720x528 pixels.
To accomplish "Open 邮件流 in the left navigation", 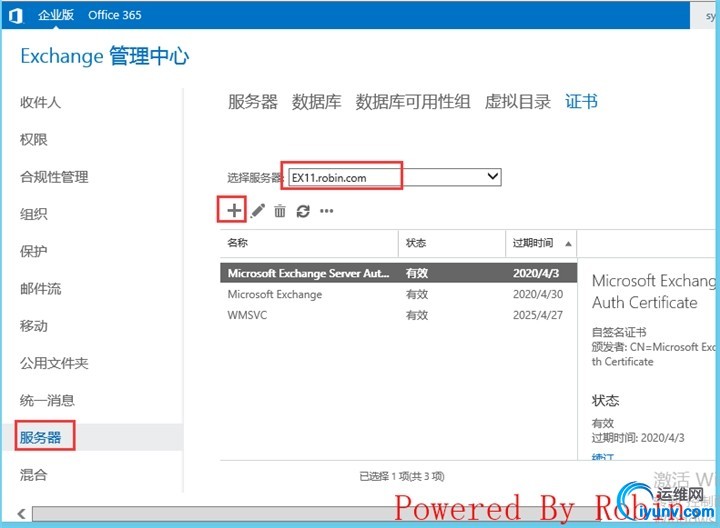I will pyautogui.click(x=40, y=288).
